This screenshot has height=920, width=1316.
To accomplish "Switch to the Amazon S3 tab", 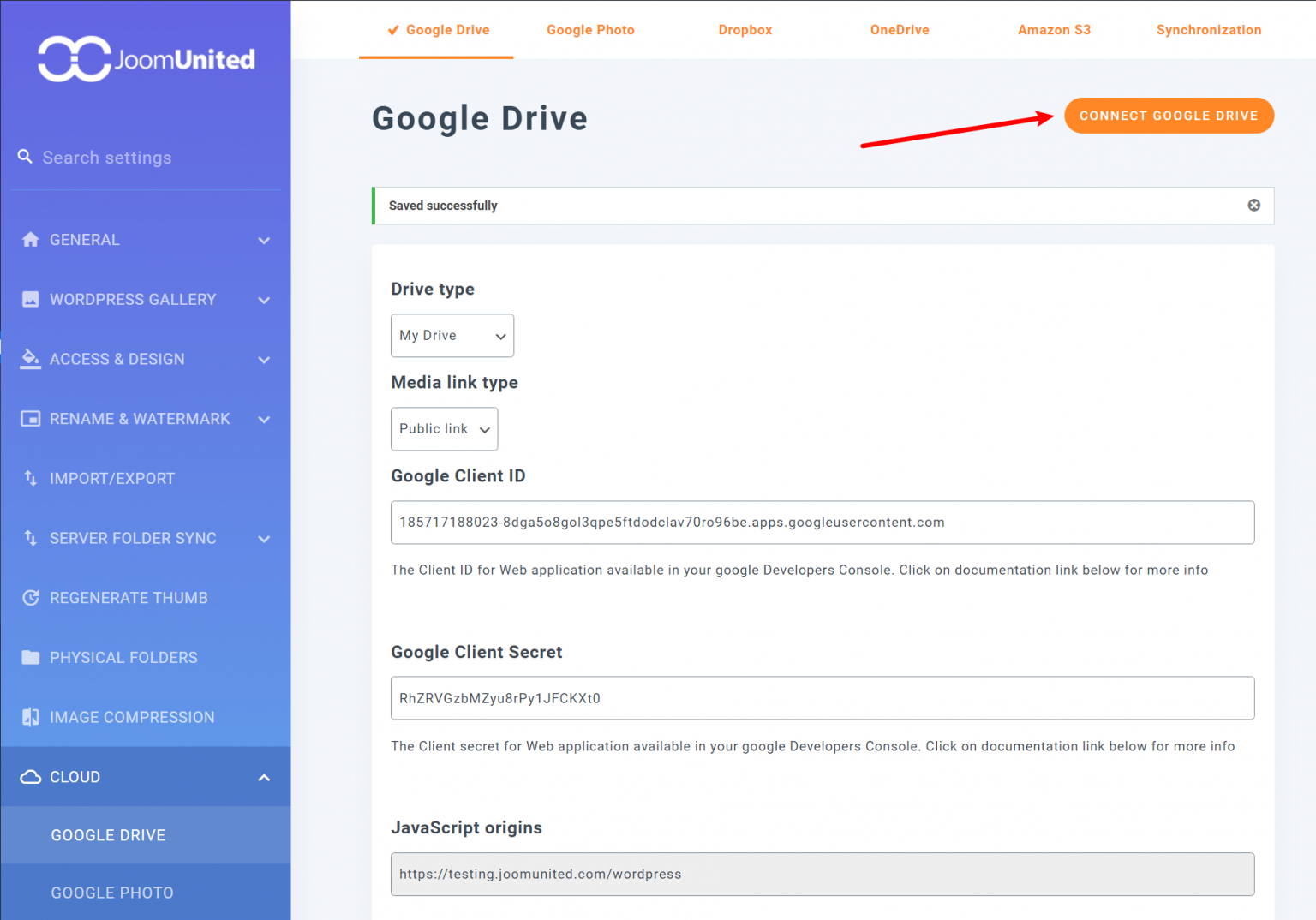I will click(x=1054, y=30).
